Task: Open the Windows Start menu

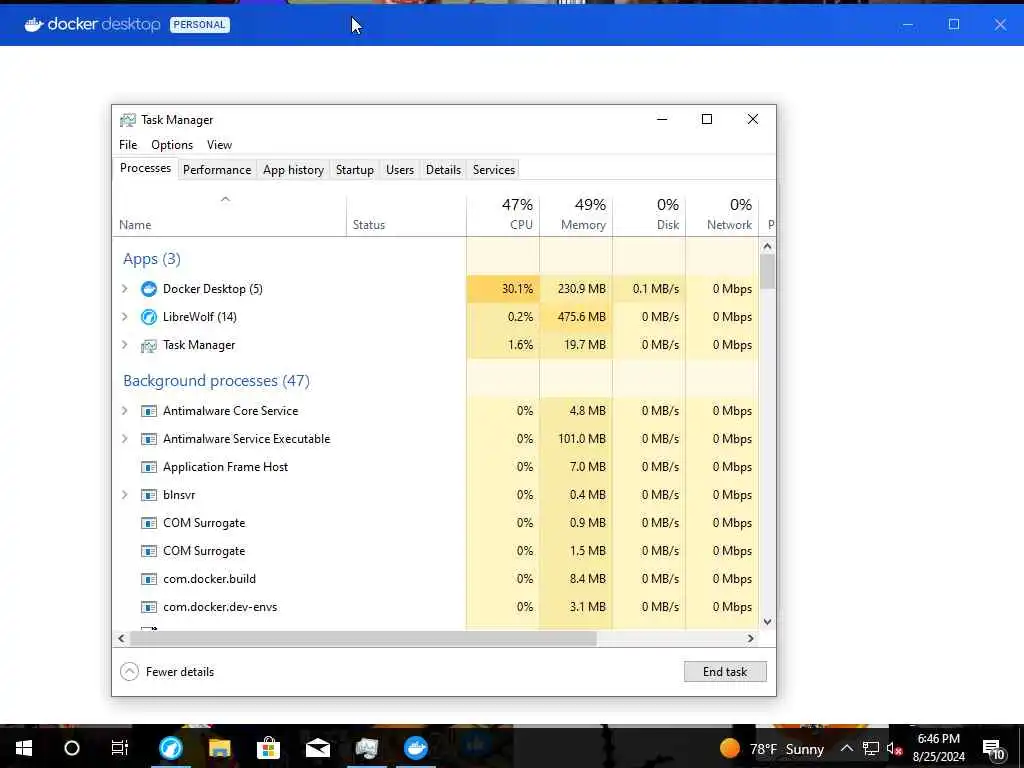Action: [x=24, y=748]
